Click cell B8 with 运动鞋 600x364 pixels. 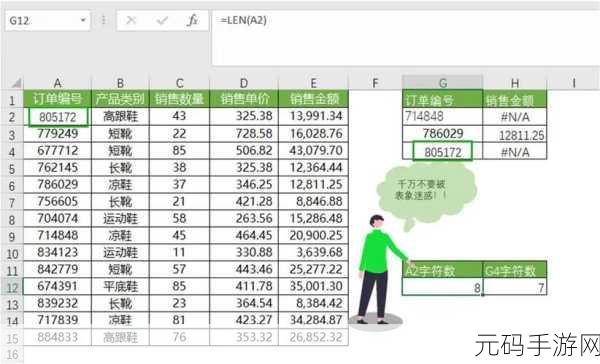tap(120, 218)
